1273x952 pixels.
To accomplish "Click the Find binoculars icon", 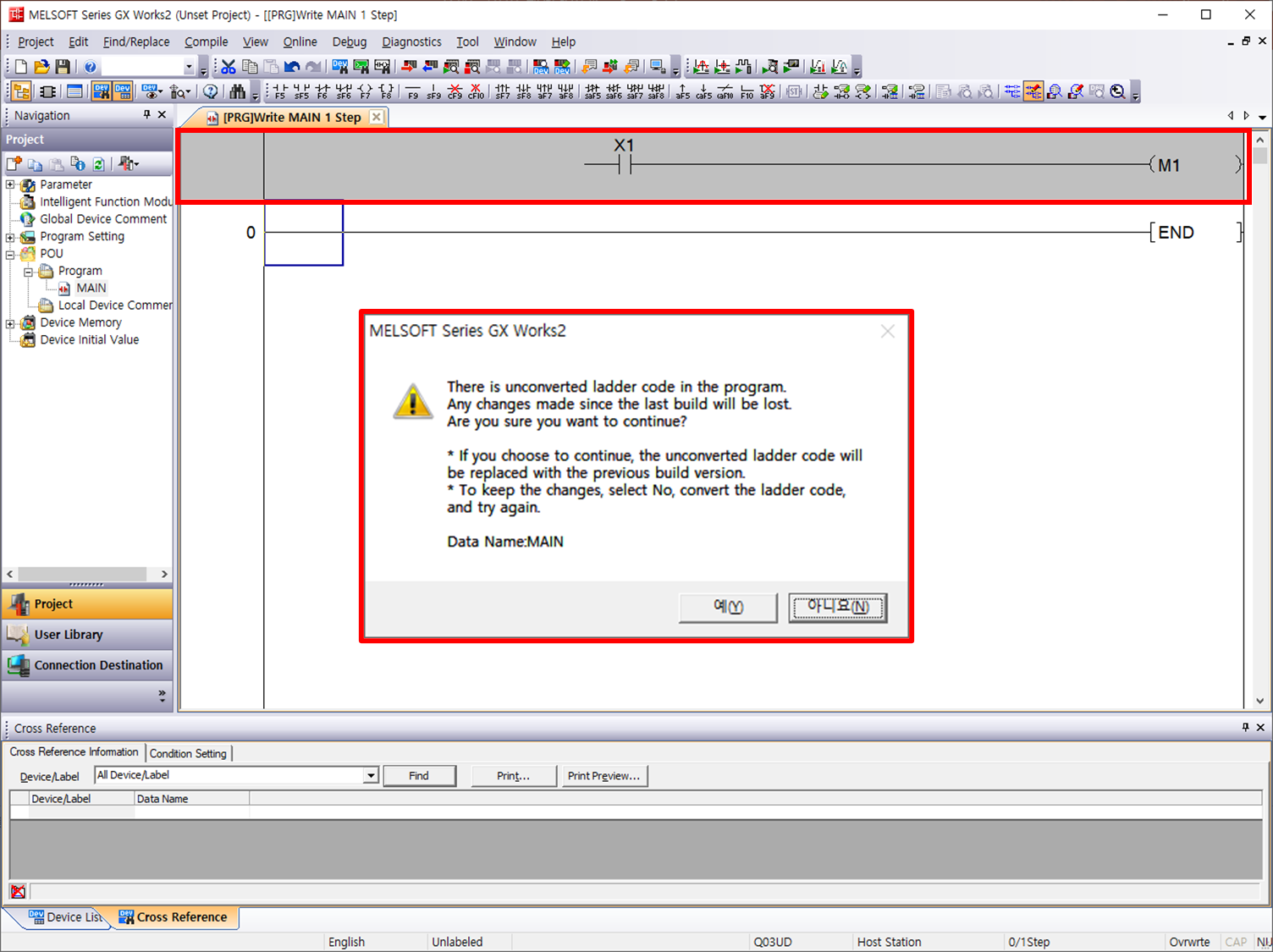I will coord(238,91).
